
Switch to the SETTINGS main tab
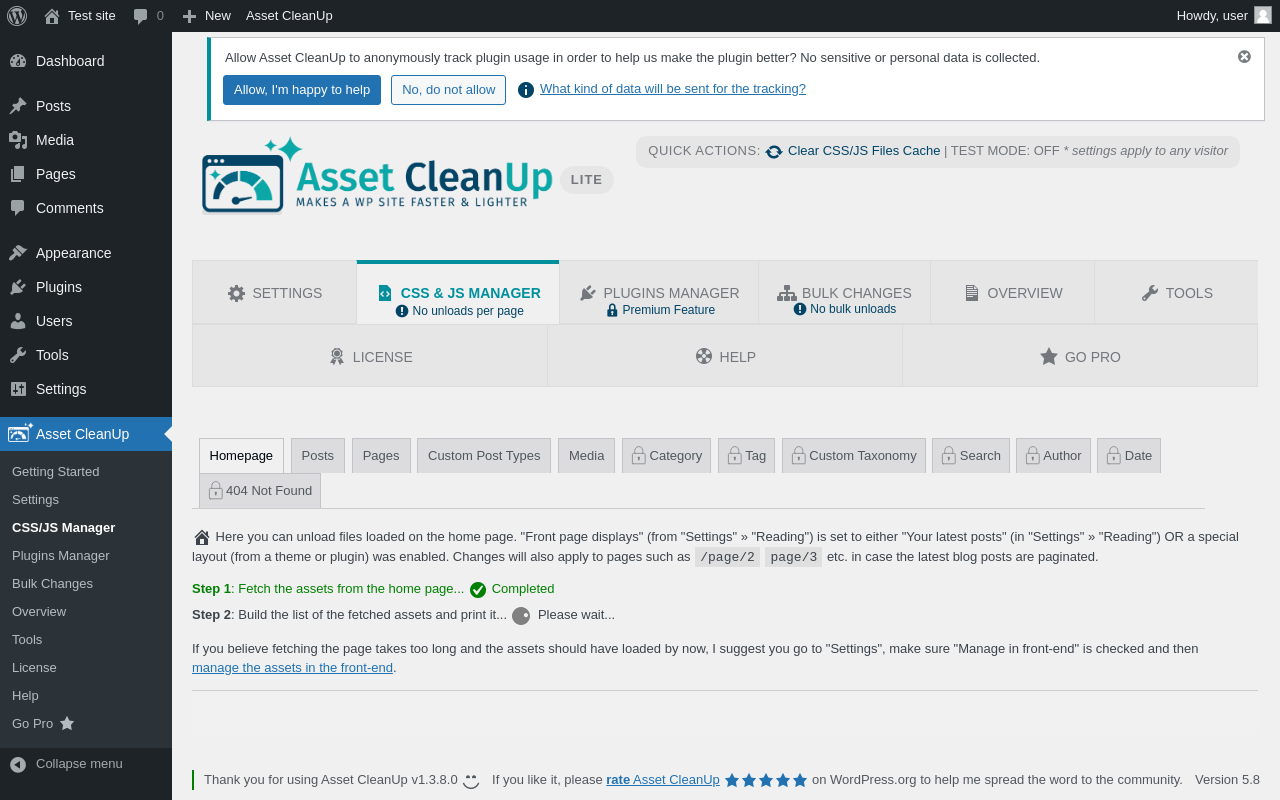(275, 293)
